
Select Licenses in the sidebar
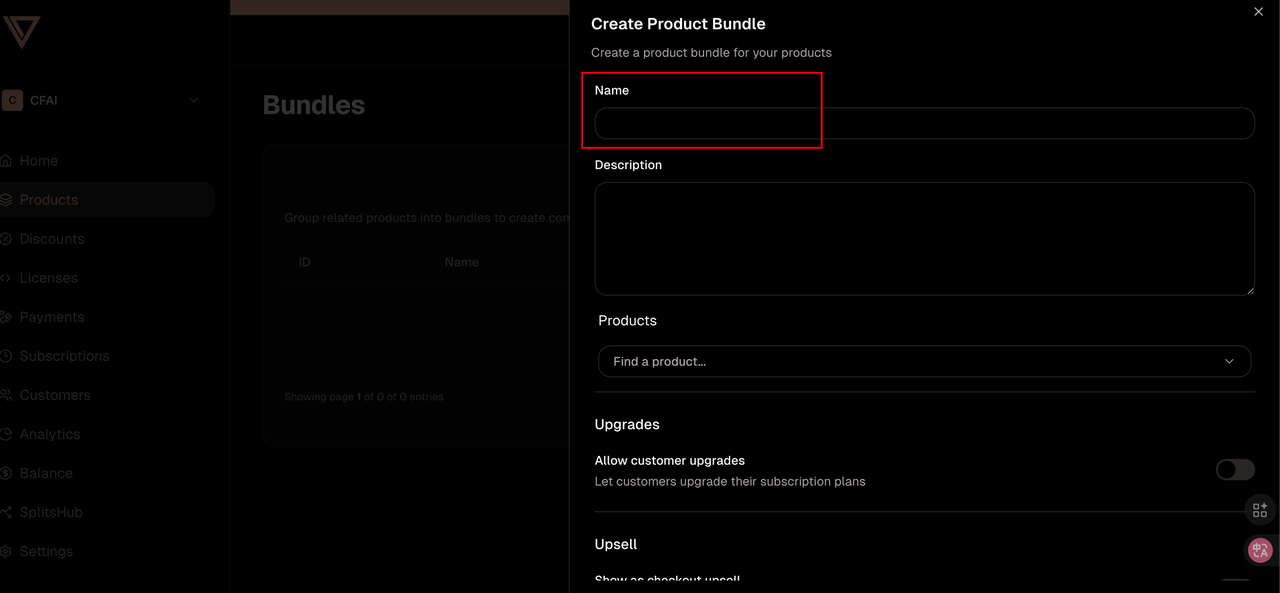[48, 277]
